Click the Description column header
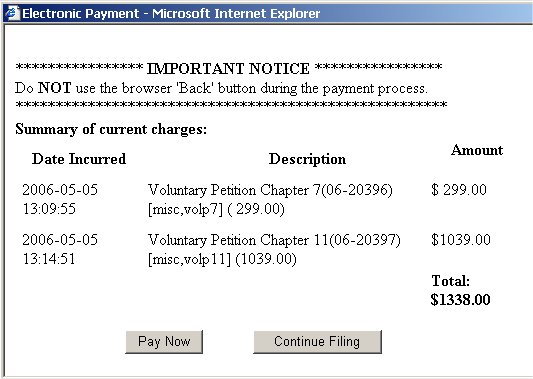This screenshot has width=533, height=379. tap(307, 159)
